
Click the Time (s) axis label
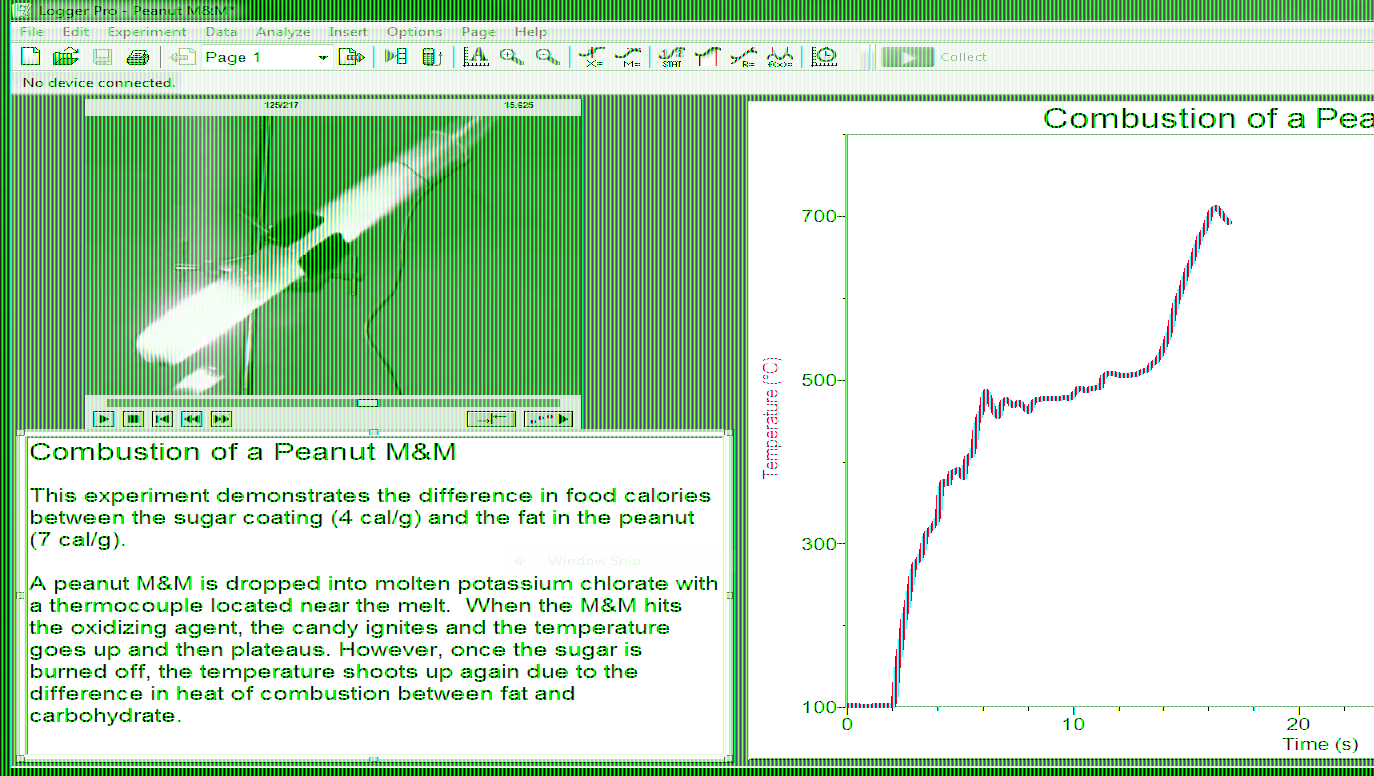[1321, 744]
